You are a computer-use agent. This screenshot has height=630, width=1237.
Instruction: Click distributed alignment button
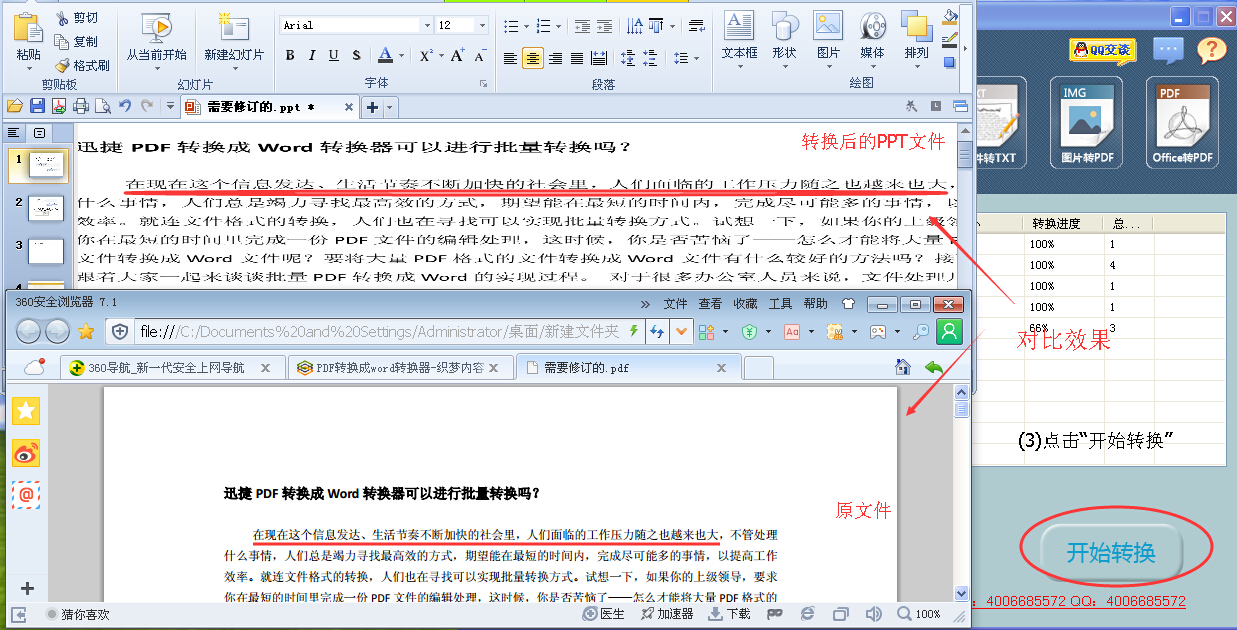point(599,59)
